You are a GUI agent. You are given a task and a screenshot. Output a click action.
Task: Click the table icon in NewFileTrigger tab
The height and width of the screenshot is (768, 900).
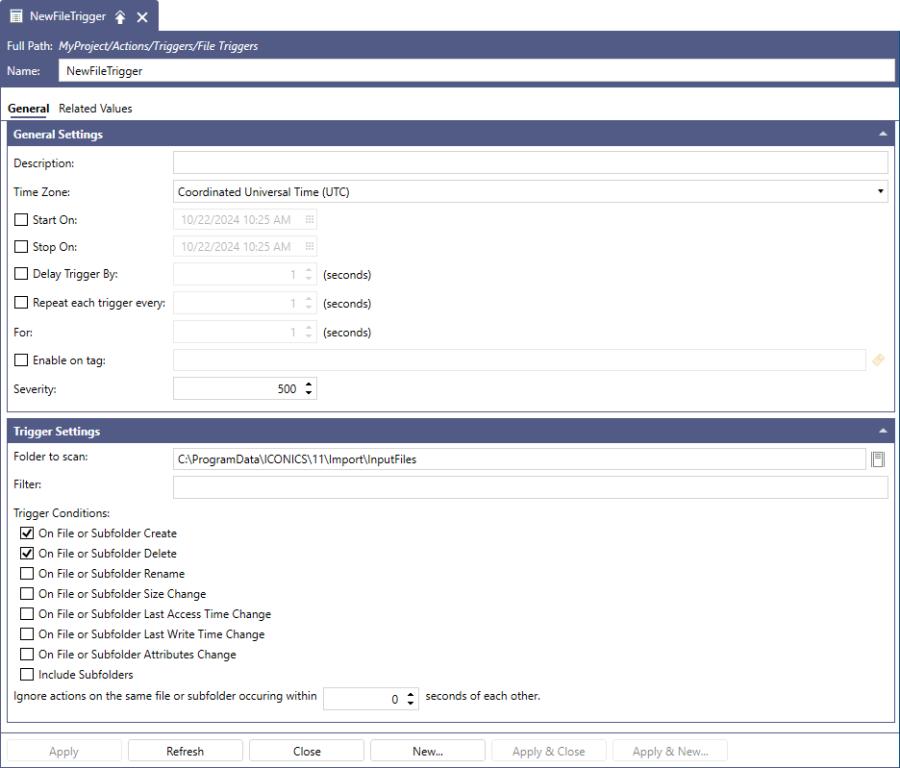pyautogui.click(x=16, y=17)
